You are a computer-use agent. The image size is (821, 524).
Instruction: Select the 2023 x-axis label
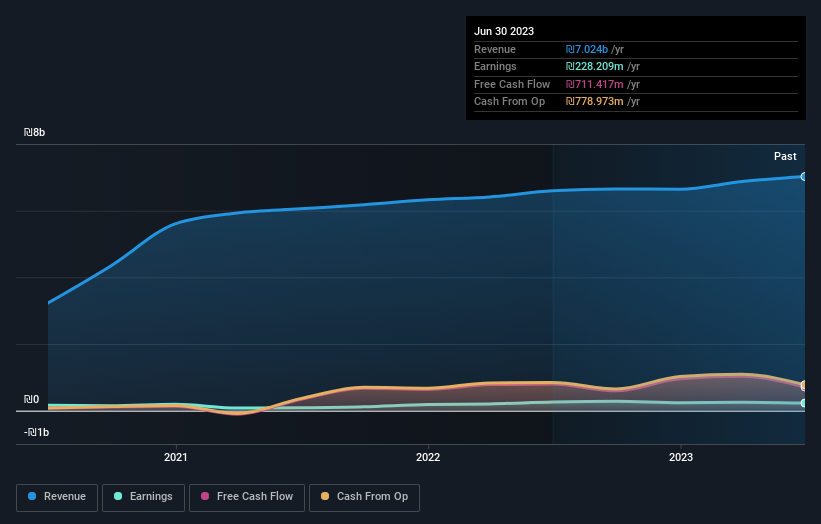pos(681,457)
